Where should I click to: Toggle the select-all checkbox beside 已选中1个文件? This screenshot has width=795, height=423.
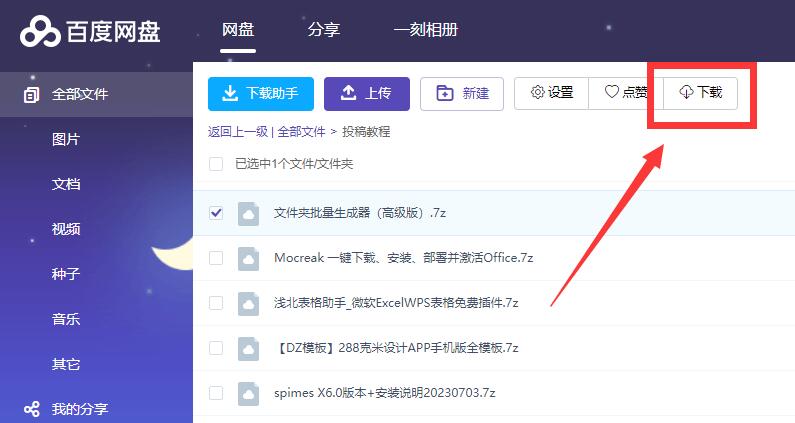[216, 163]
